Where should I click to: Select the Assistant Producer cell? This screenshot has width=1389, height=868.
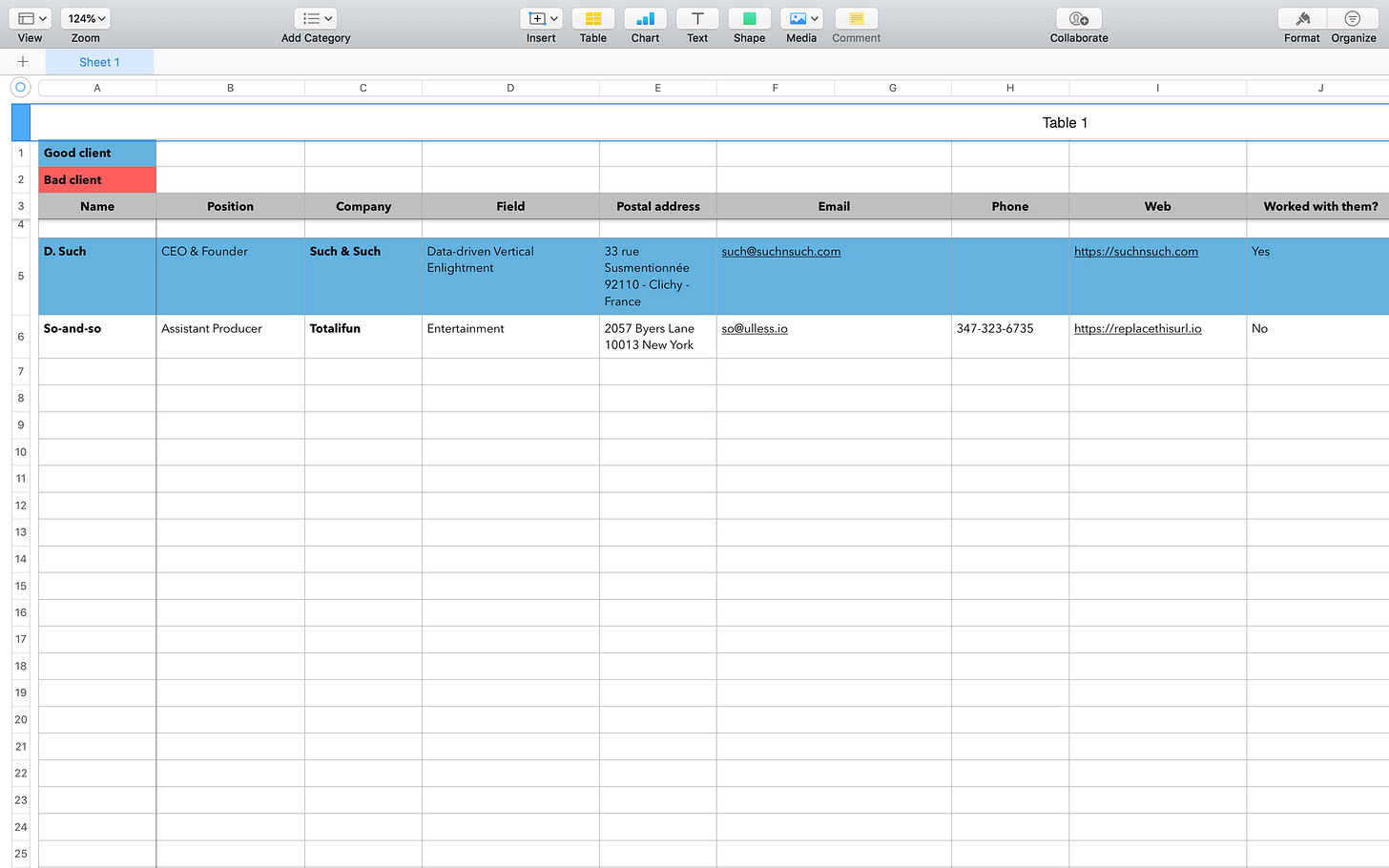coord(230,337)
